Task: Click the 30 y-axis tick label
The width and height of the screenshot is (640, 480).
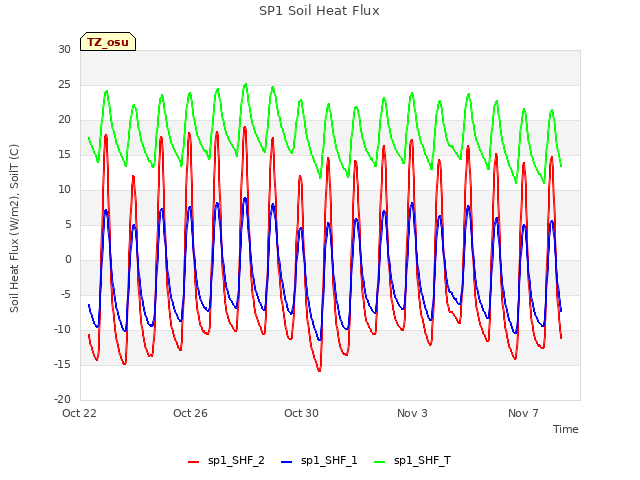Action: pos(64,49)
